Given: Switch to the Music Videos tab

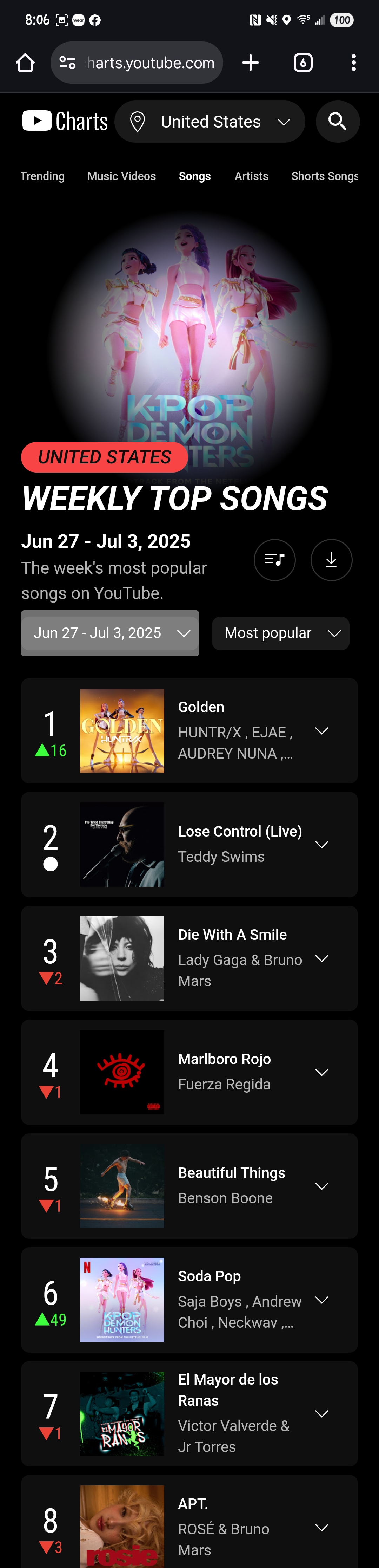Looking at the screenshot, I should click(122, 176).
